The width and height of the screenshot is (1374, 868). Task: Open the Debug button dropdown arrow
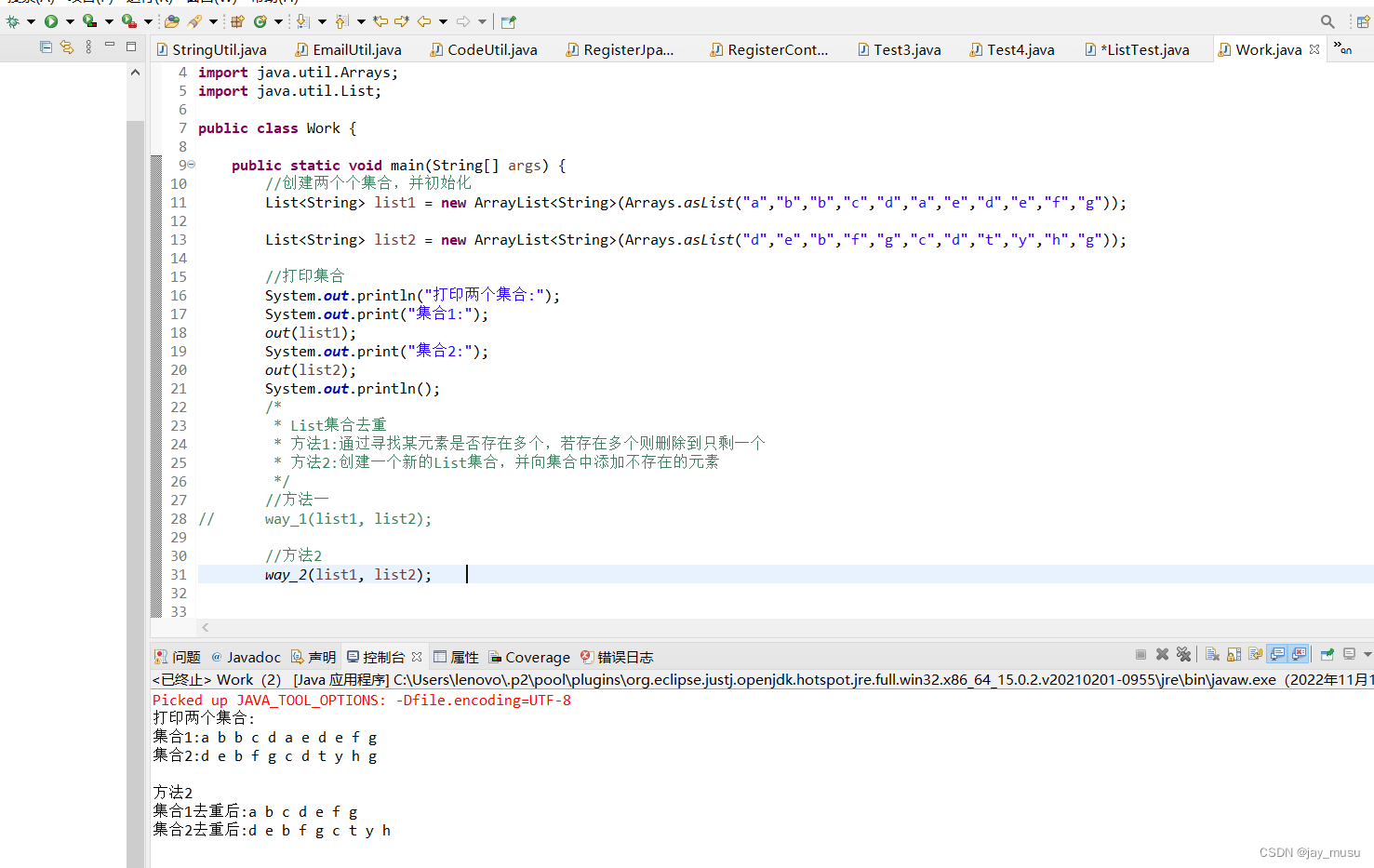click(x=32, y=20)
